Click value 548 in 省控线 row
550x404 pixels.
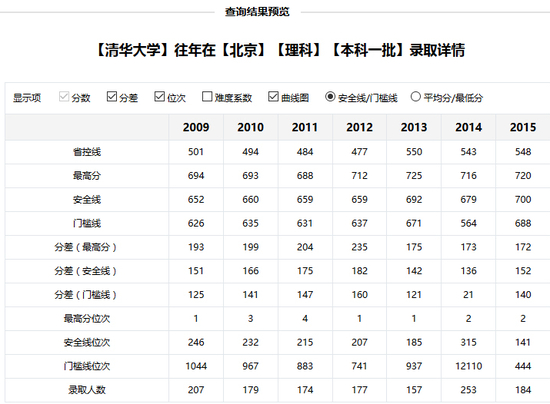[x=523, y=152]
